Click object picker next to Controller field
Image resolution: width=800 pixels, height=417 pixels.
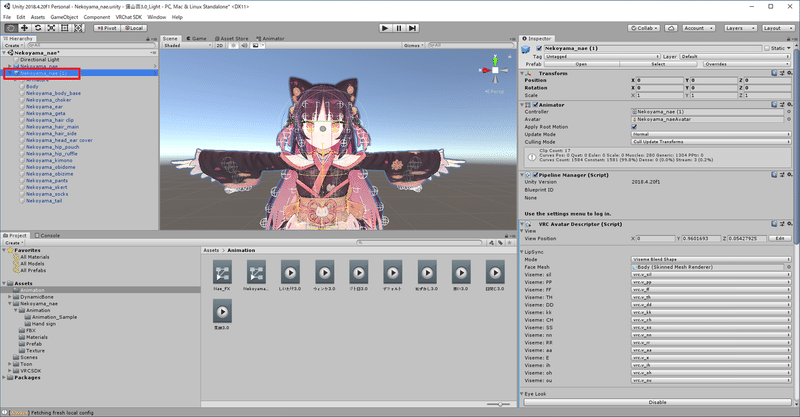click(789, 112)
